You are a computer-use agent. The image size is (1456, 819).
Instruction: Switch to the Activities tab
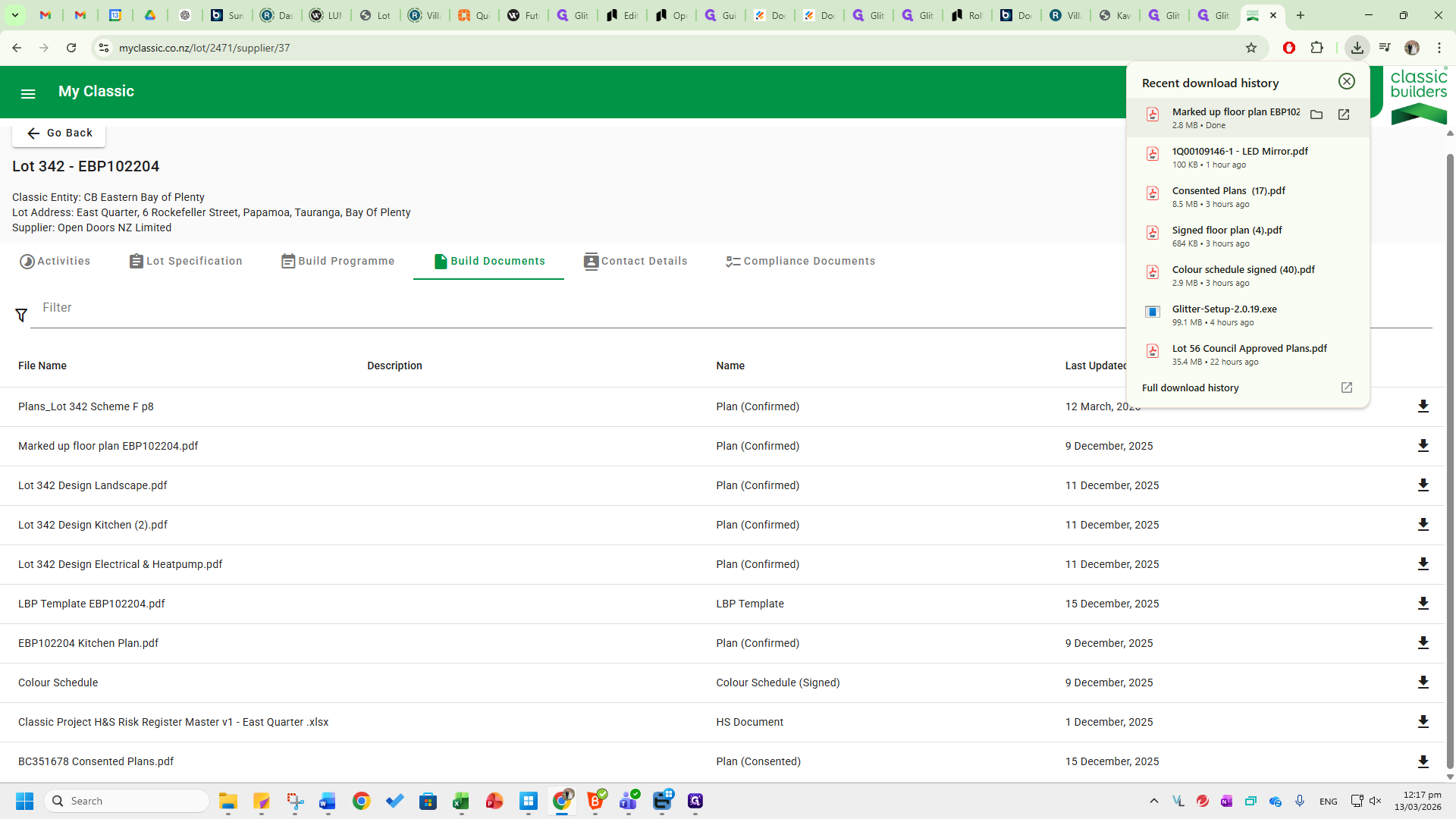55,261
